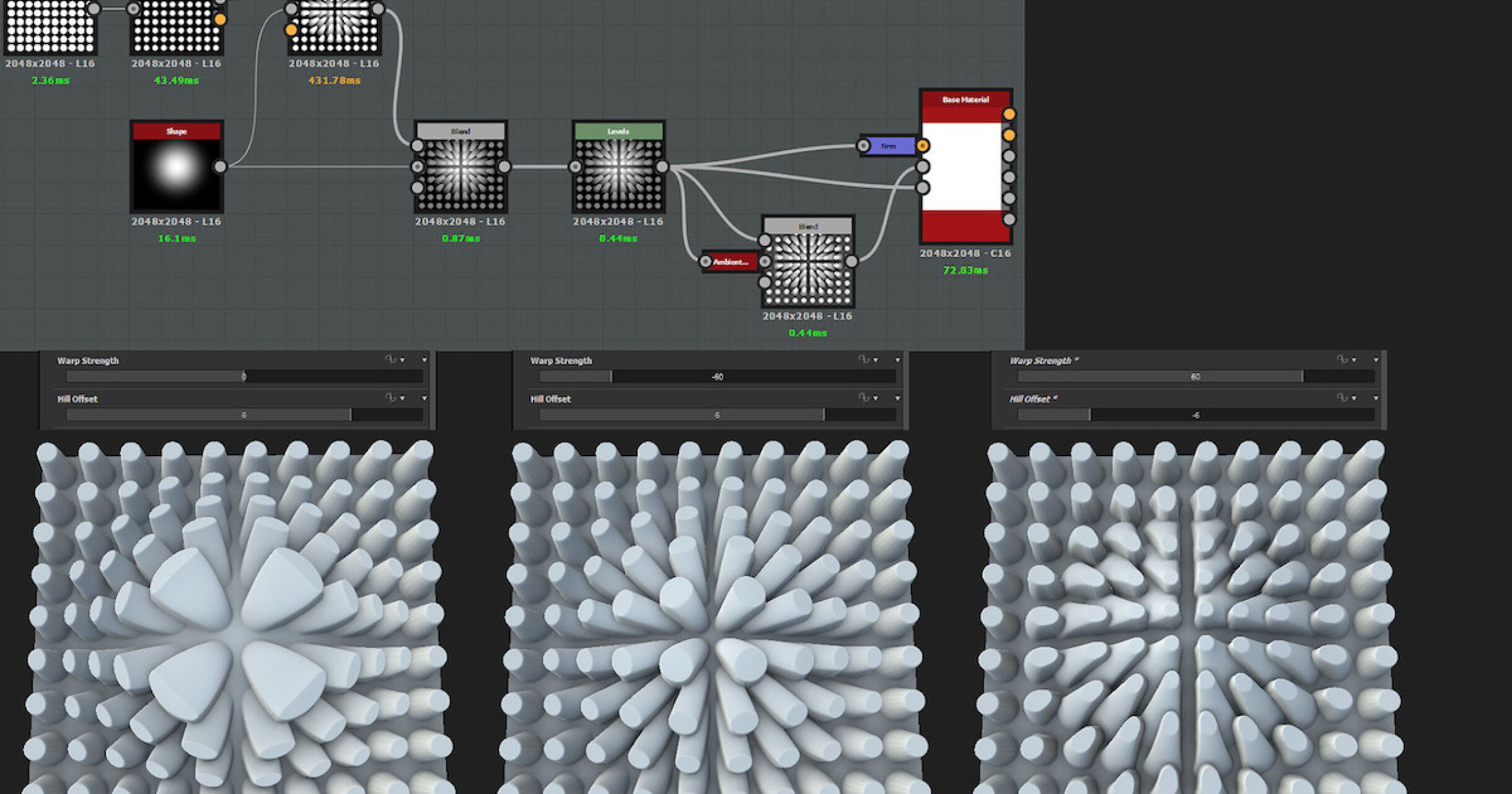The height and width of the screenshot is (794, 1512).
Task: Click Base Material's lowest left input connector
Action: [x=922, y=187]
